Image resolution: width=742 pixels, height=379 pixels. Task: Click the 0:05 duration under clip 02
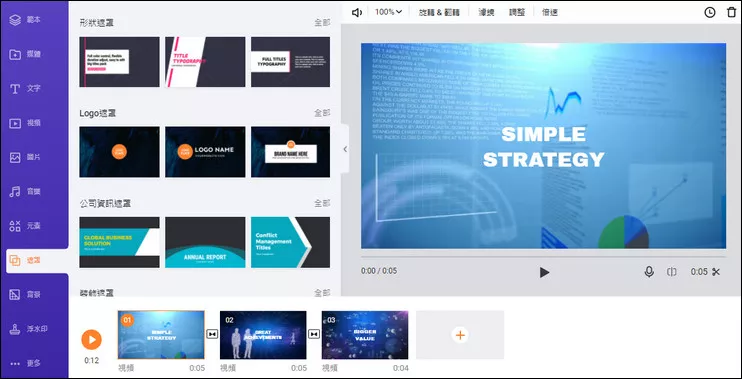click(299, 368)
